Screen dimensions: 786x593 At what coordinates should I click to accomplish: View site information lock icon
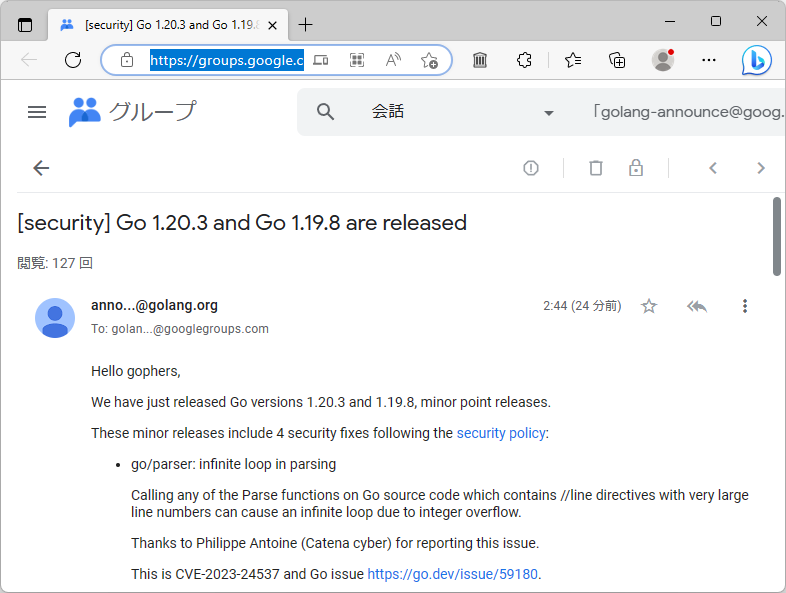tap(127, 60)
